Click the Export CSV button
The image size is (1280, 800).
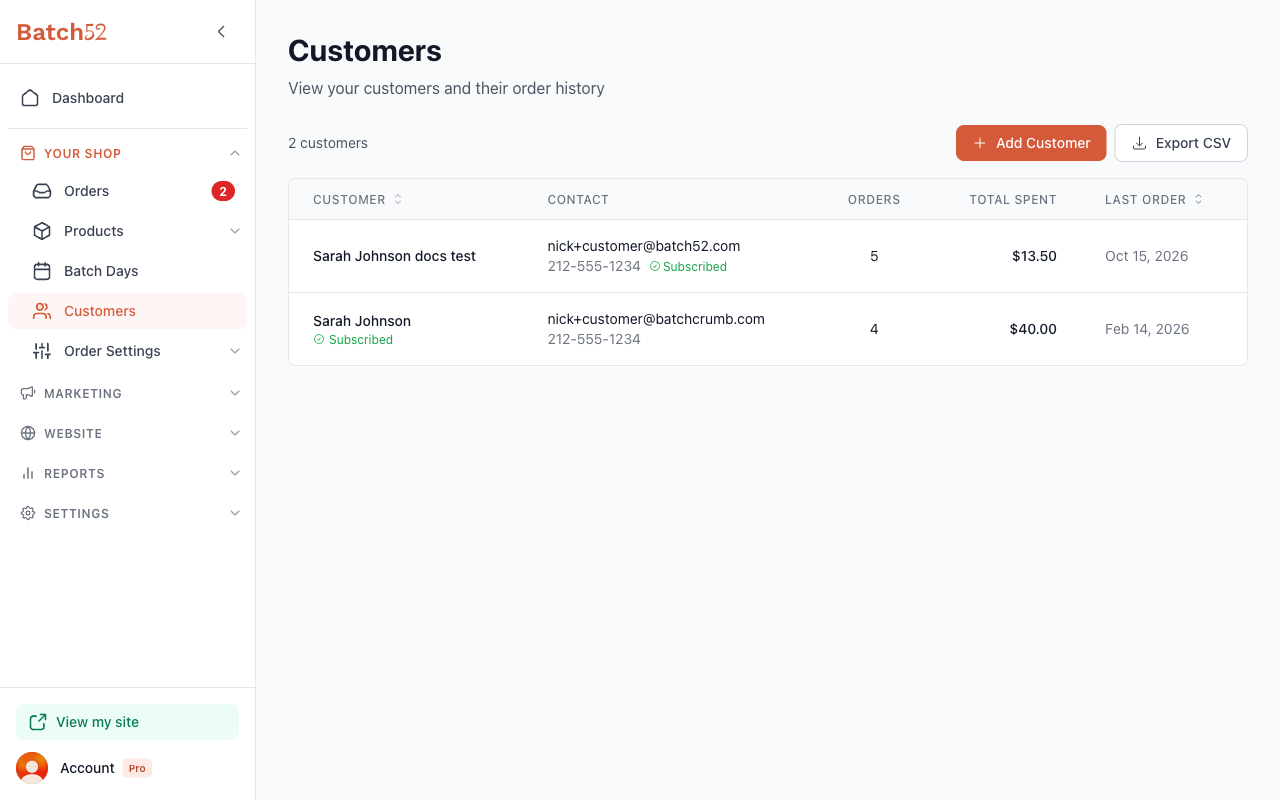(1181, 143)
